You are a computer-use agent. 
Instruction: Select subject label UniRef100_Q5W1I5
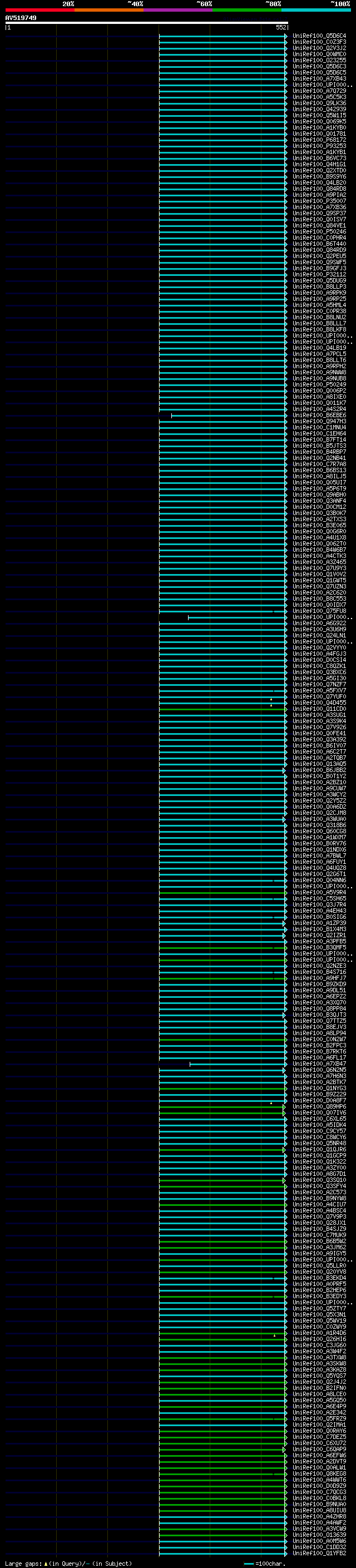[319, 115]
